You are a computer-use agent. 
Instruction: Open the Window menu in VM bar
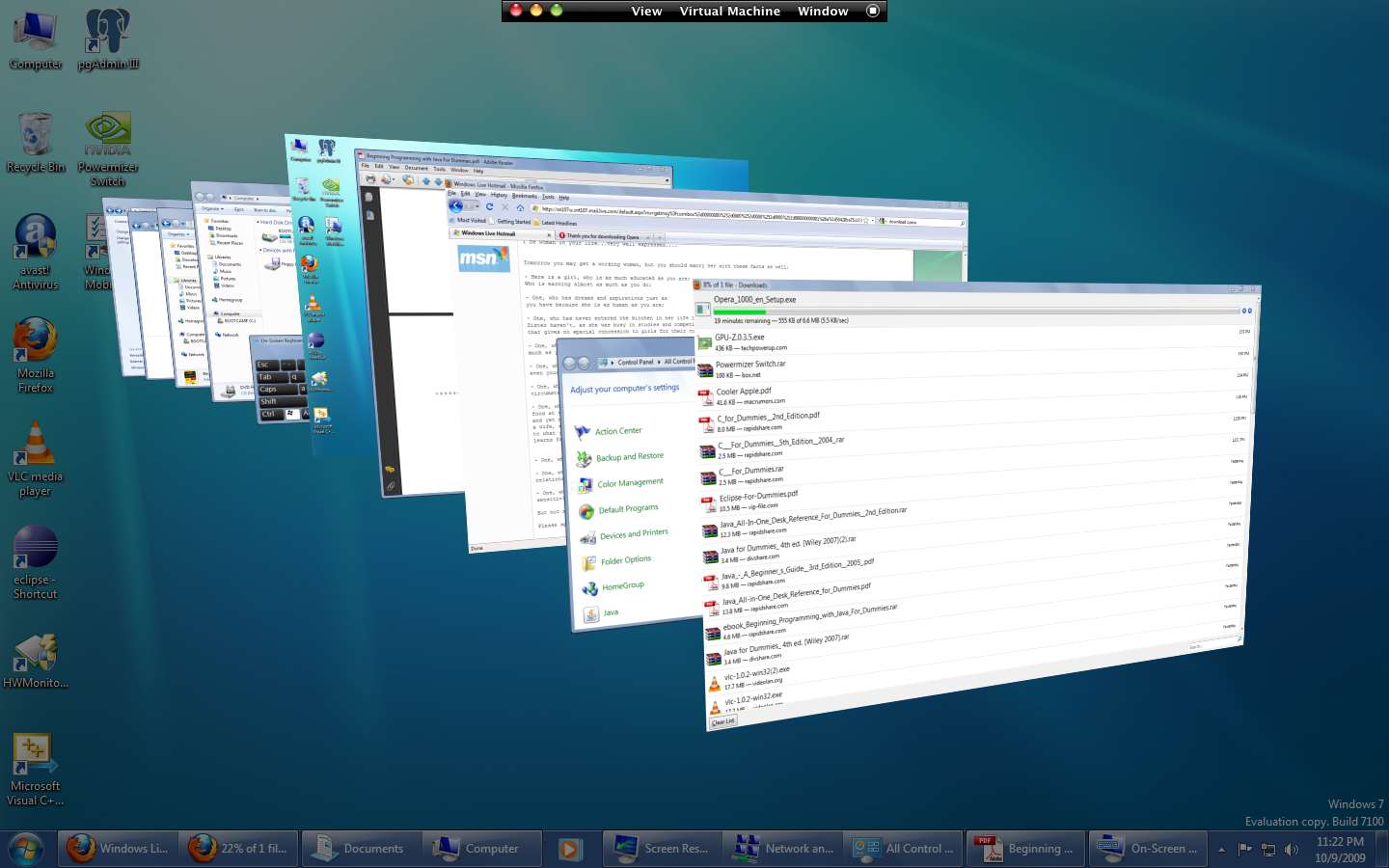(823, 11)
